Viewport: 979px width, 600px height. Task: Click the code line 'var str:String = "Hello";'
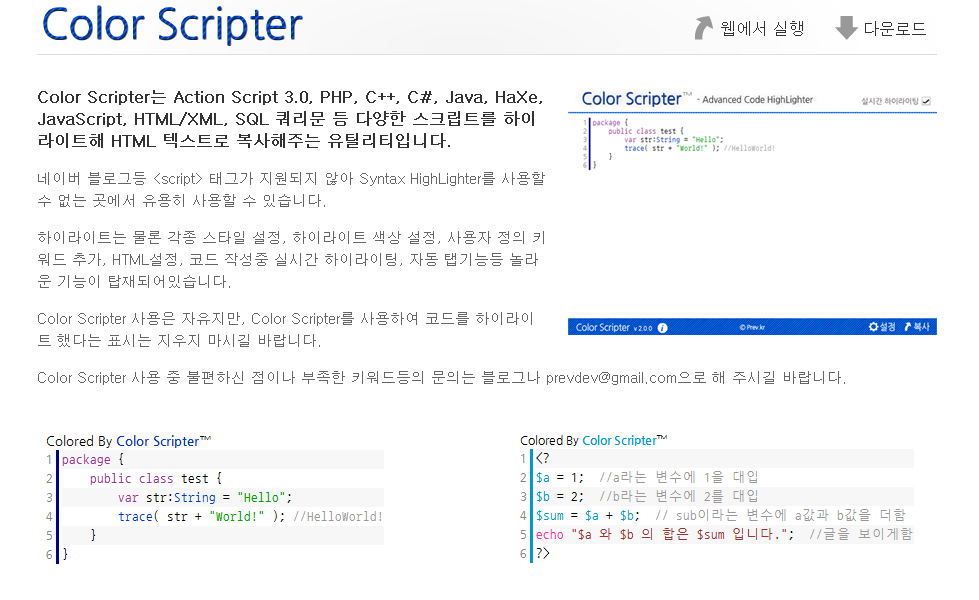tap(205, 498)
